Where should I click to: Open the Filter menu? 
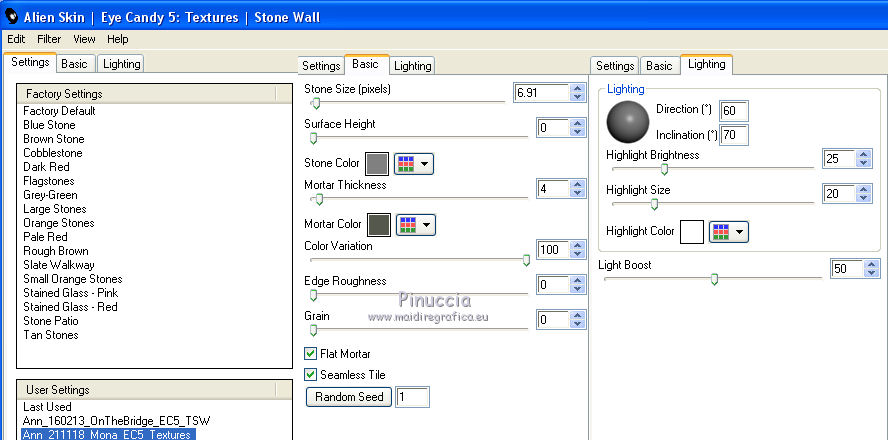[49, 39]
